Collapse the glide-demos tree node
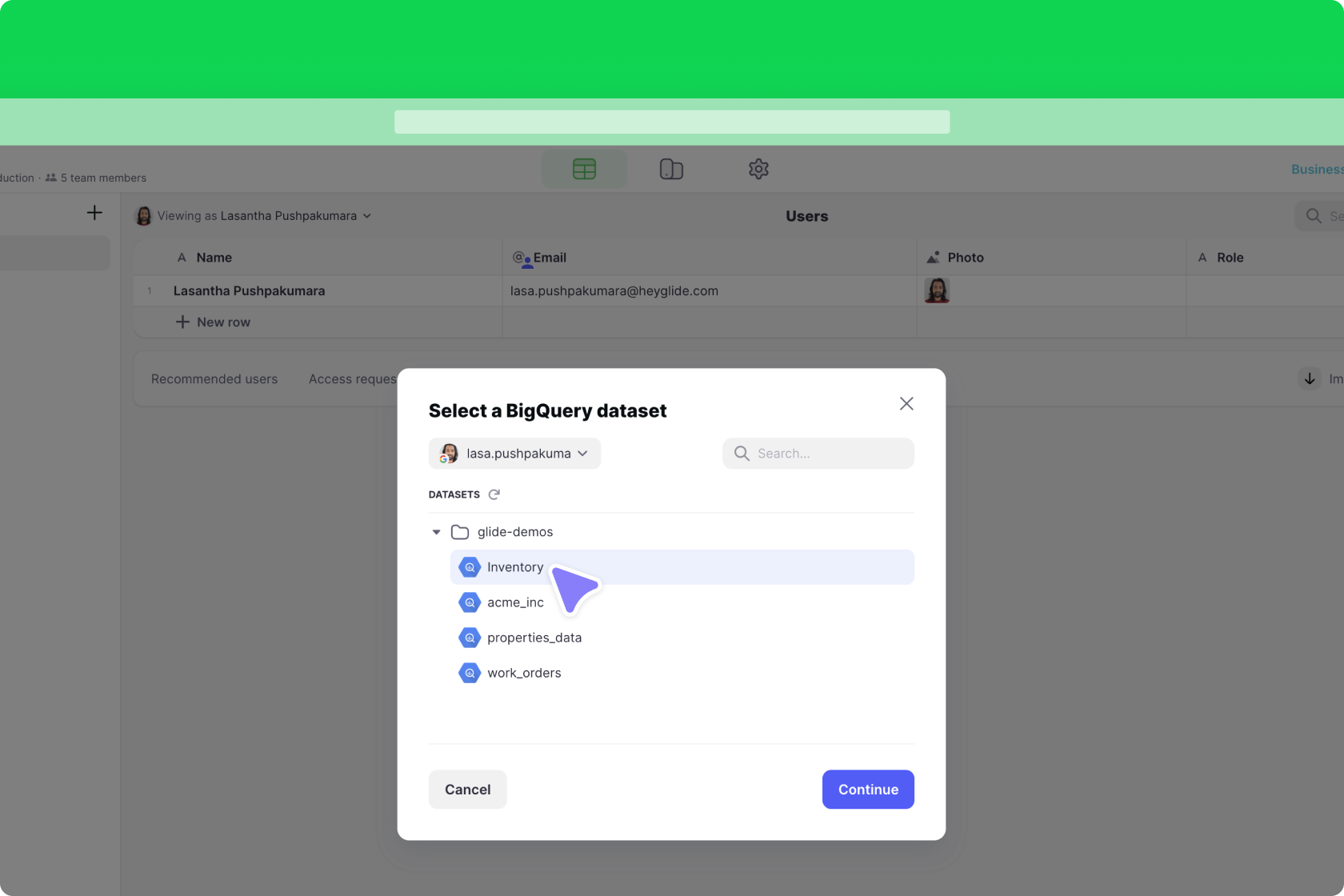 tap(436, 531)
